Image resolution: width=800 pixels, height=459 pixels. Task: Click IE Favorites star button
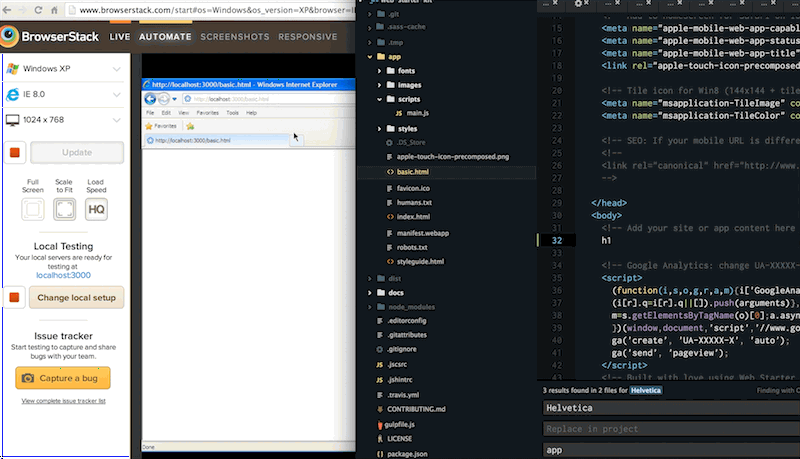[161, 126]
